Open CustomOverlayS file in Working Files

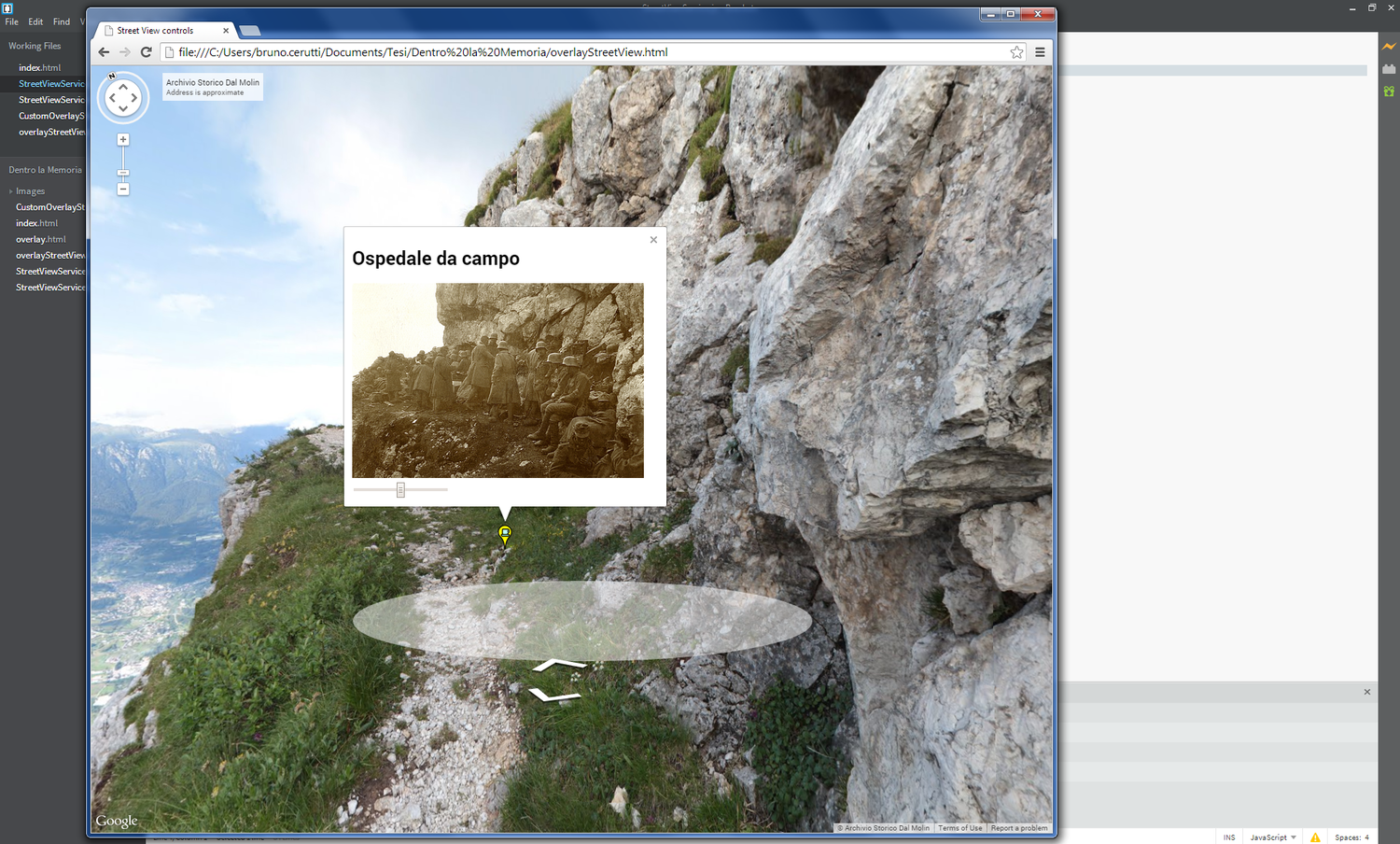tap(51, 116)
